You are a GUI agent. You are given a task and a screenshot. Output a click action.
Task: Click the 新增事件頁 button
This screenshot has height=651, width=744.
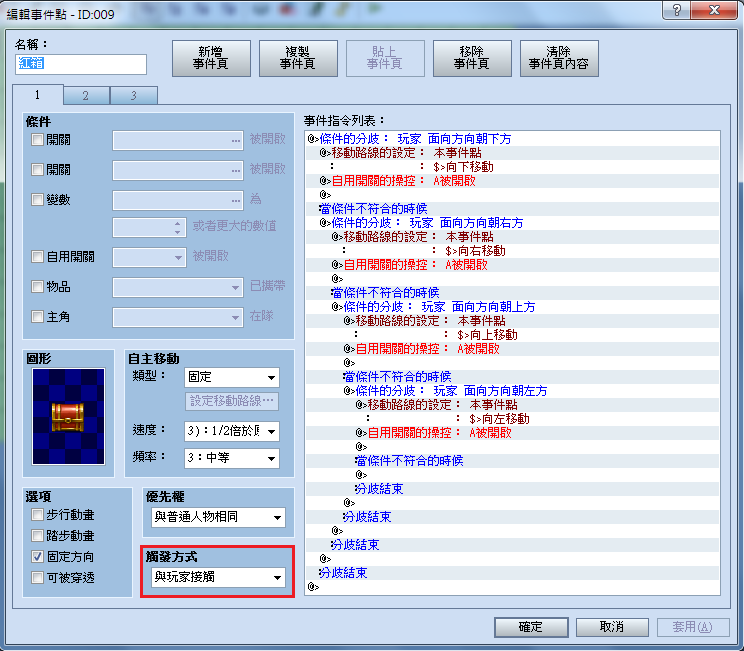pyautogui.click(x=211, y=58)
